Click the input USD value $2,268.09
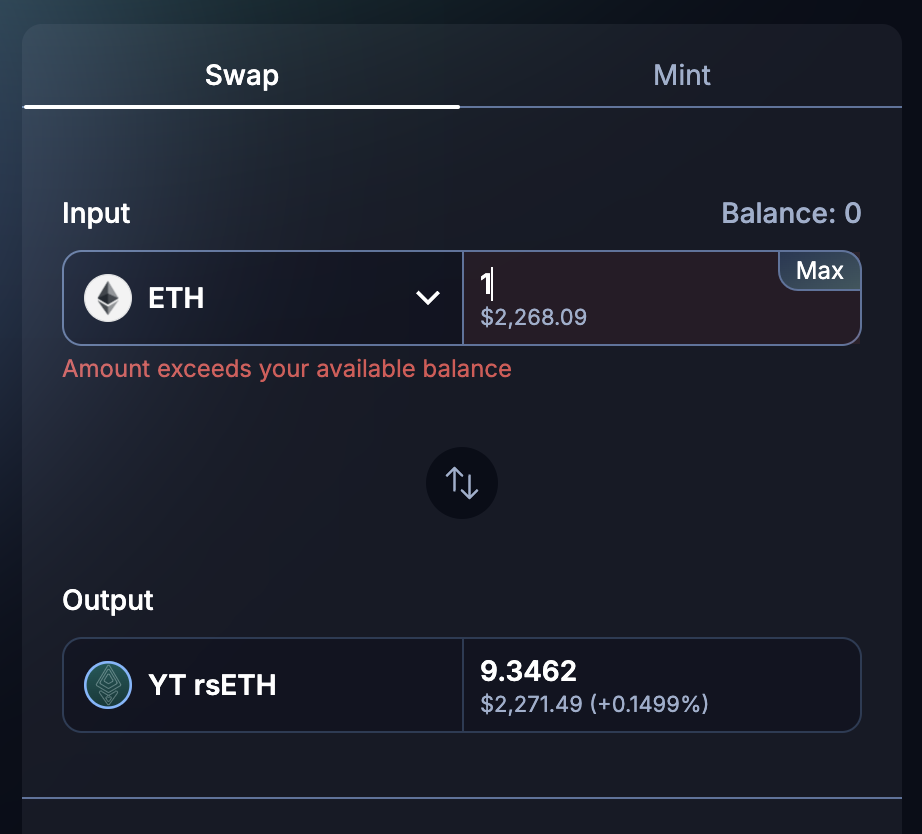 [x=534, y=318]
